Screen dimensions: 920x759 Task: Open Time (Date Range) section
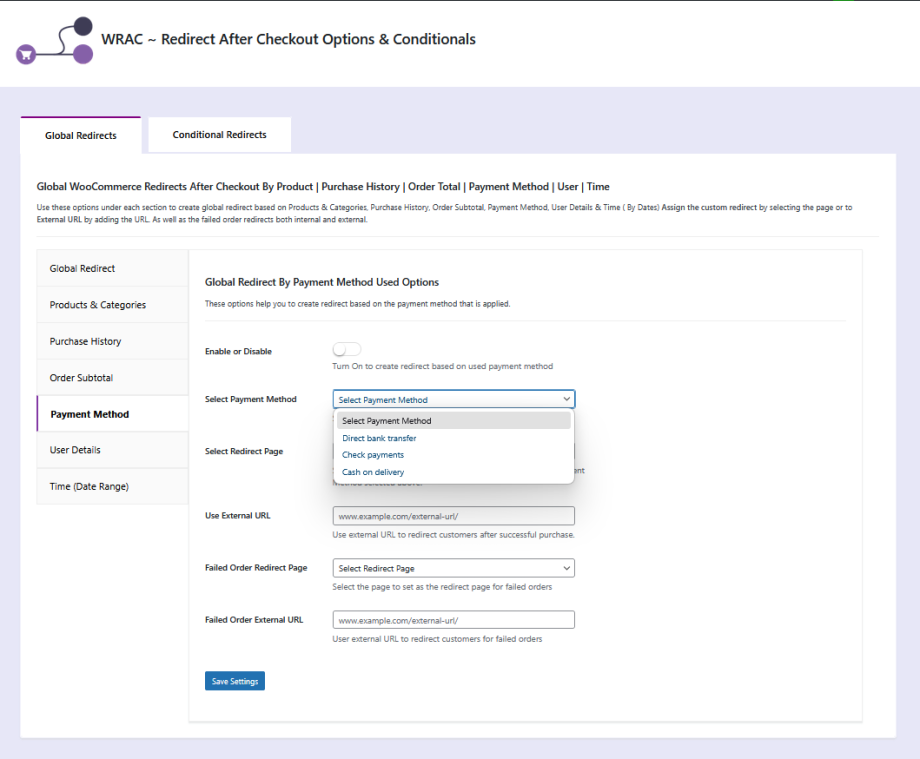pos(113,486)
